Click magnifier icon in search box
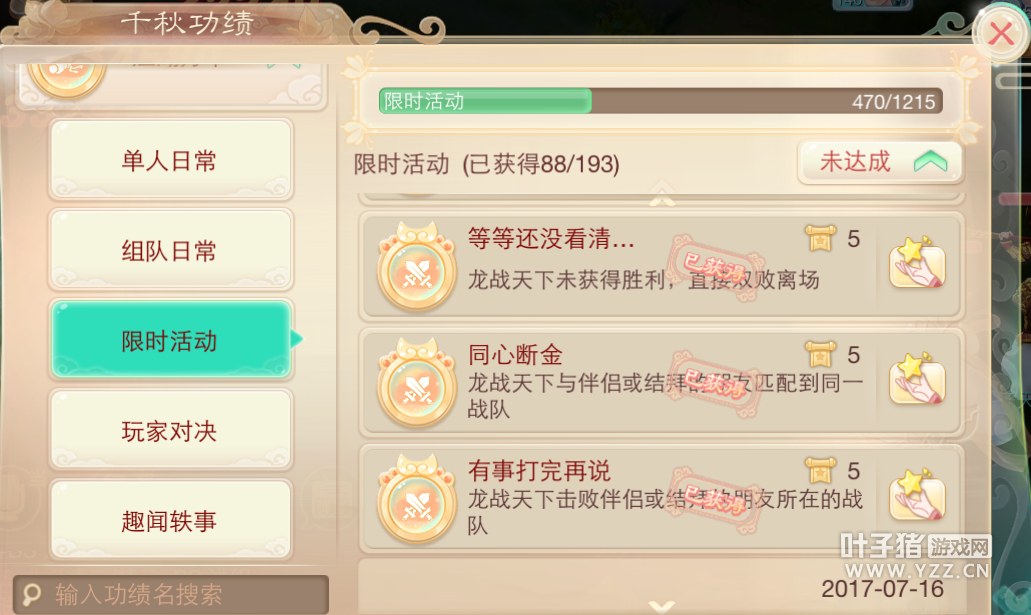Screen dimensions: 1031x615 32,595
